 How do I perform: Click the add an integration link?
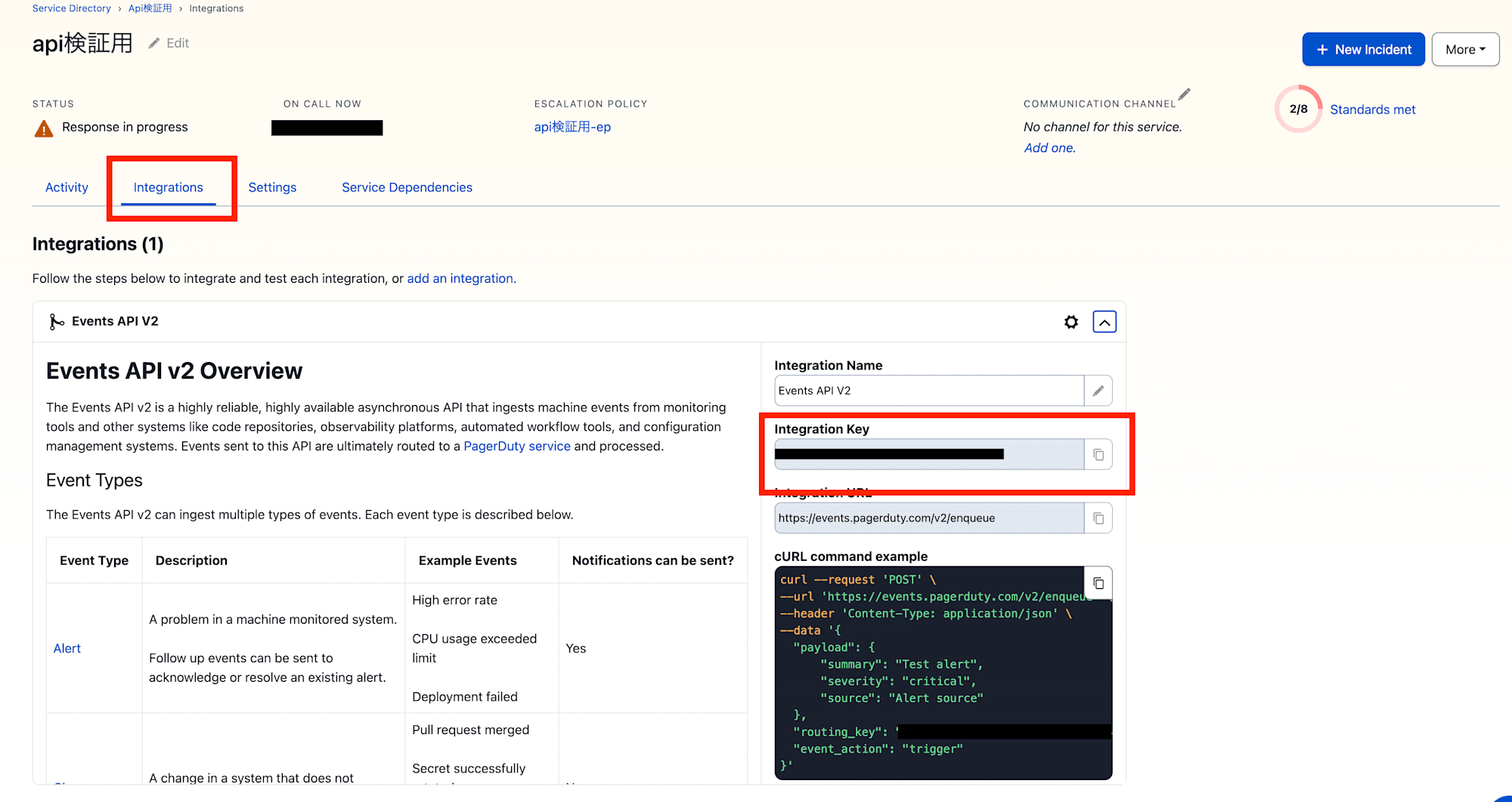click(x=461, y=279)
